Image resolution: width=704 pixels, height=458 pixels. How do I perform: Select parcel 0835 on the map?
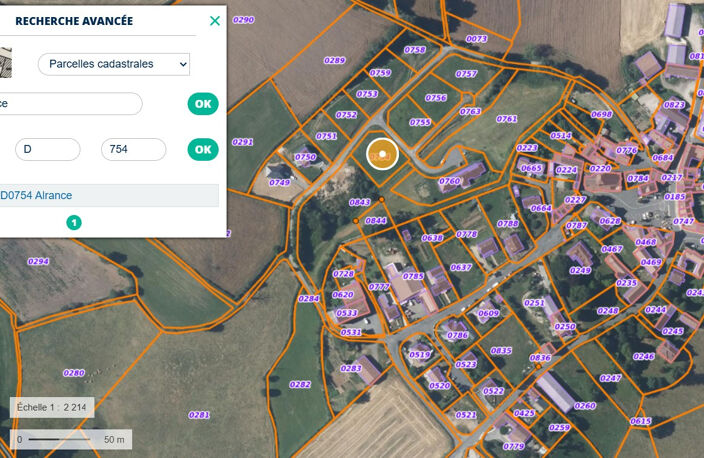[x=501, y=351]
